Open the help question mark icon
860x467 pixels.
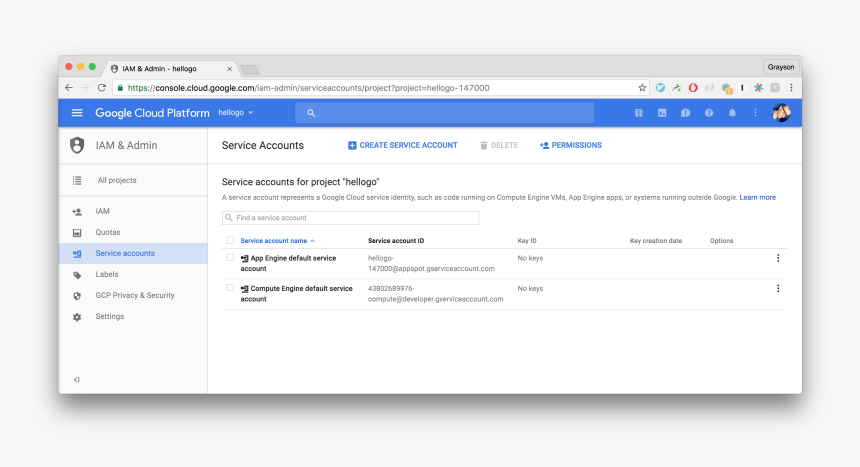(x=709, y=112)
